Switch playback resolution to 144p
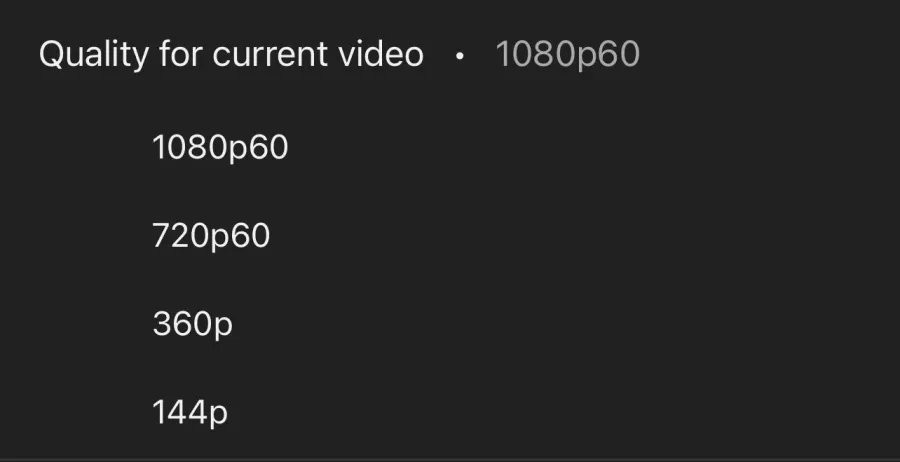The image size is (900, 462). [x=190, y=412]
